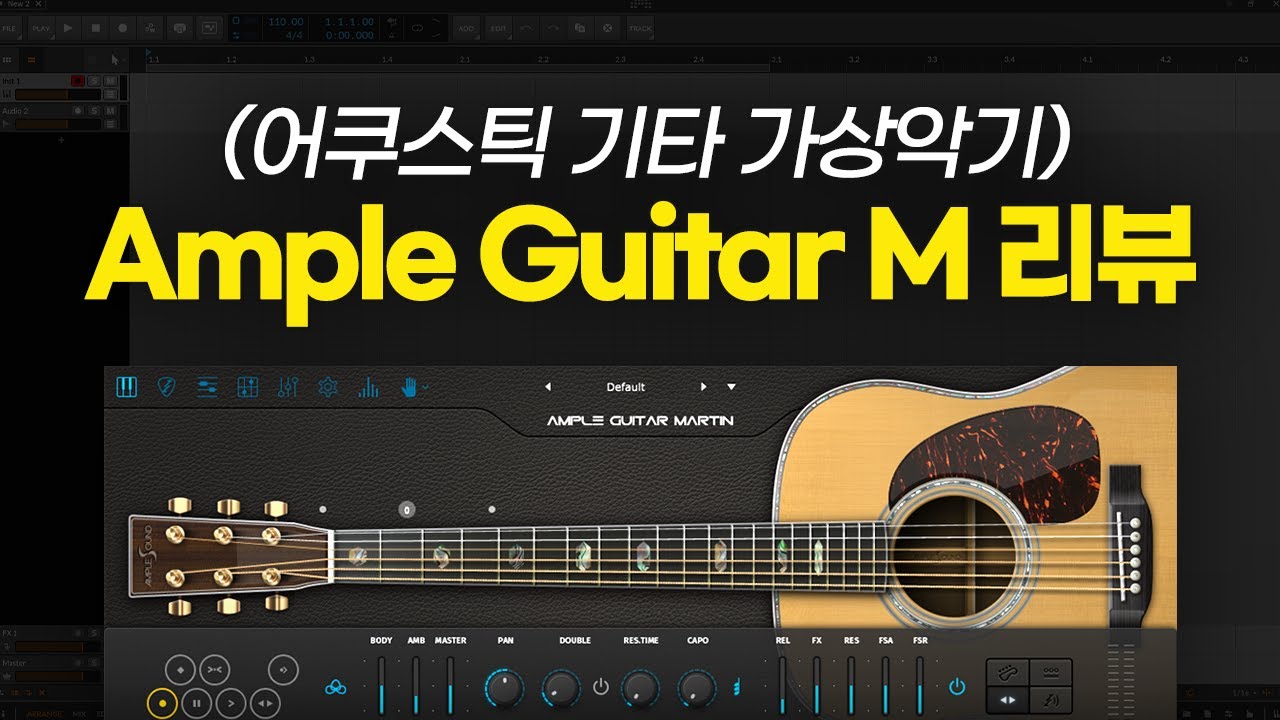Click the pause round button in plugin
1280x720 pixels.
point(197,703)
